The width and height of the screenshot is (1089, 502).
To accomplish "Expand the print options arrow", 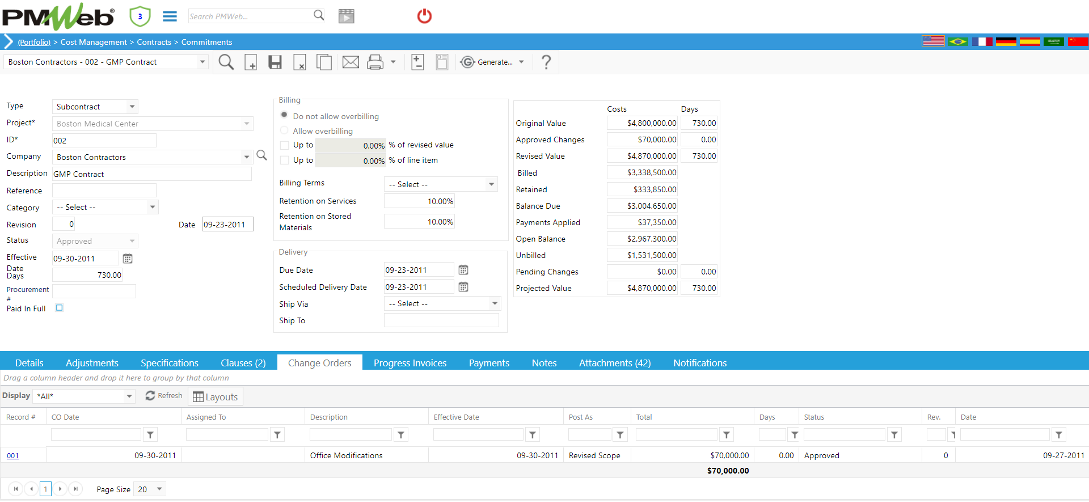I will click(x=393, y=62).
